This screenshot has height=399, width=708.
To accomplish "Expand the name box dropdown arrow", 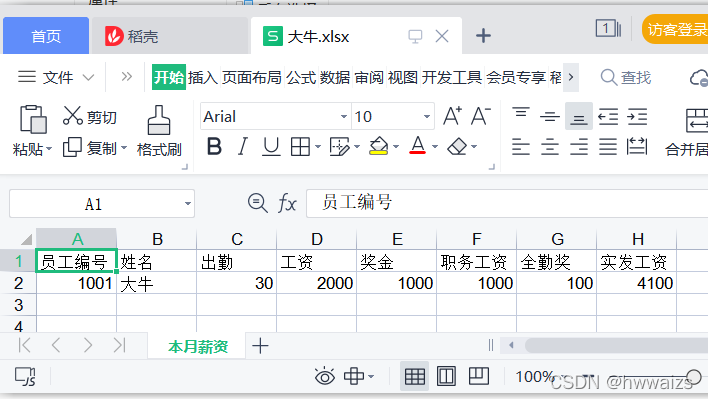I will pyautogui.click(x=188, y=204).
